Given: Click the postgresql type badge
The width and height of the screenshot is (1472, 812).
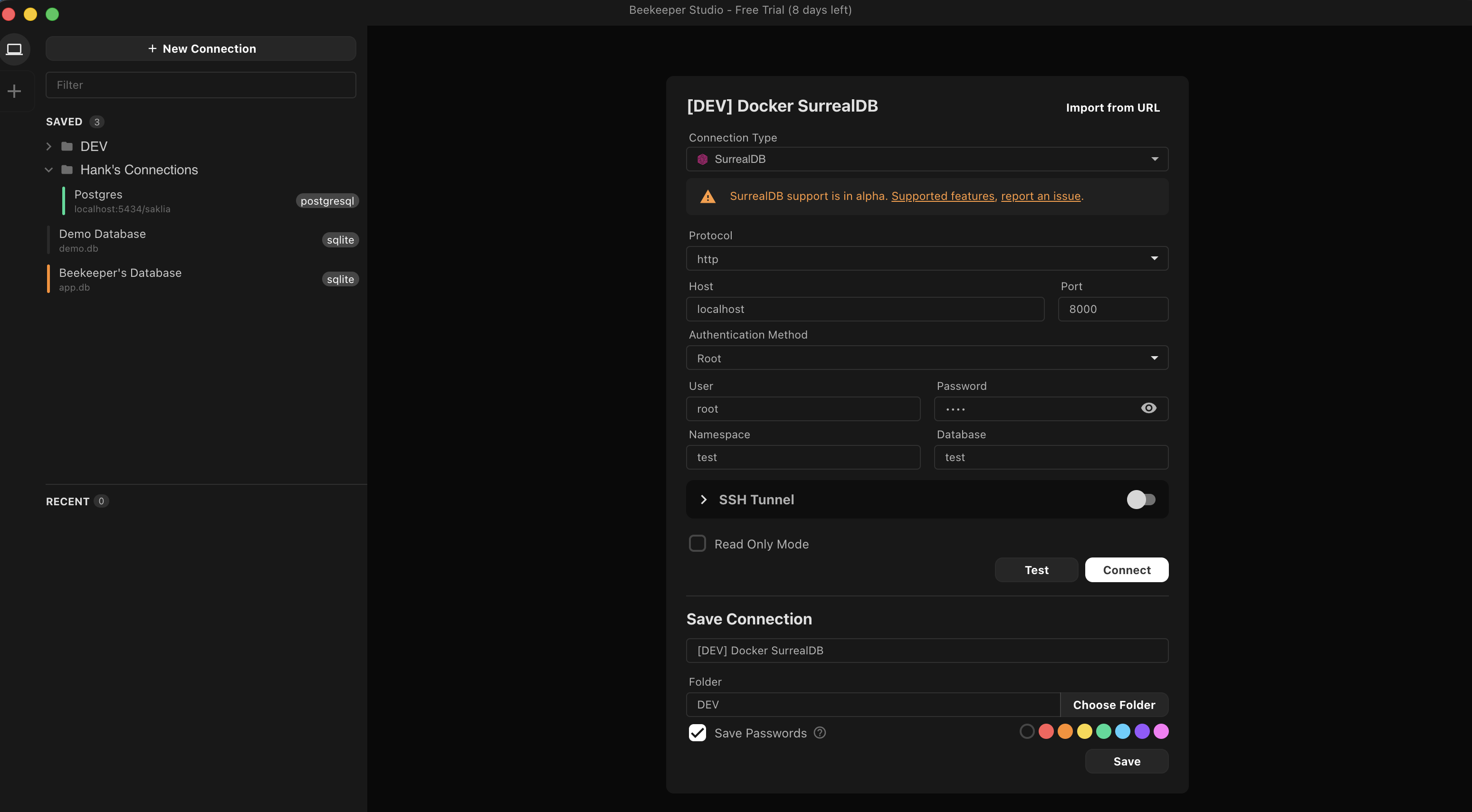Looking at the screenshot, I should (327, 201).
